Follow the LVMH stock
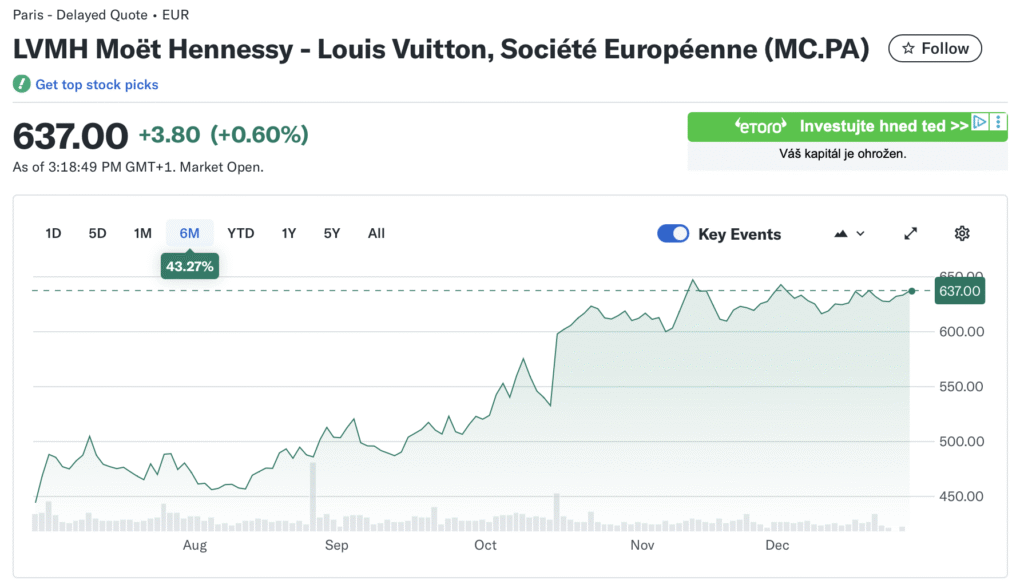 click(935, 48)
